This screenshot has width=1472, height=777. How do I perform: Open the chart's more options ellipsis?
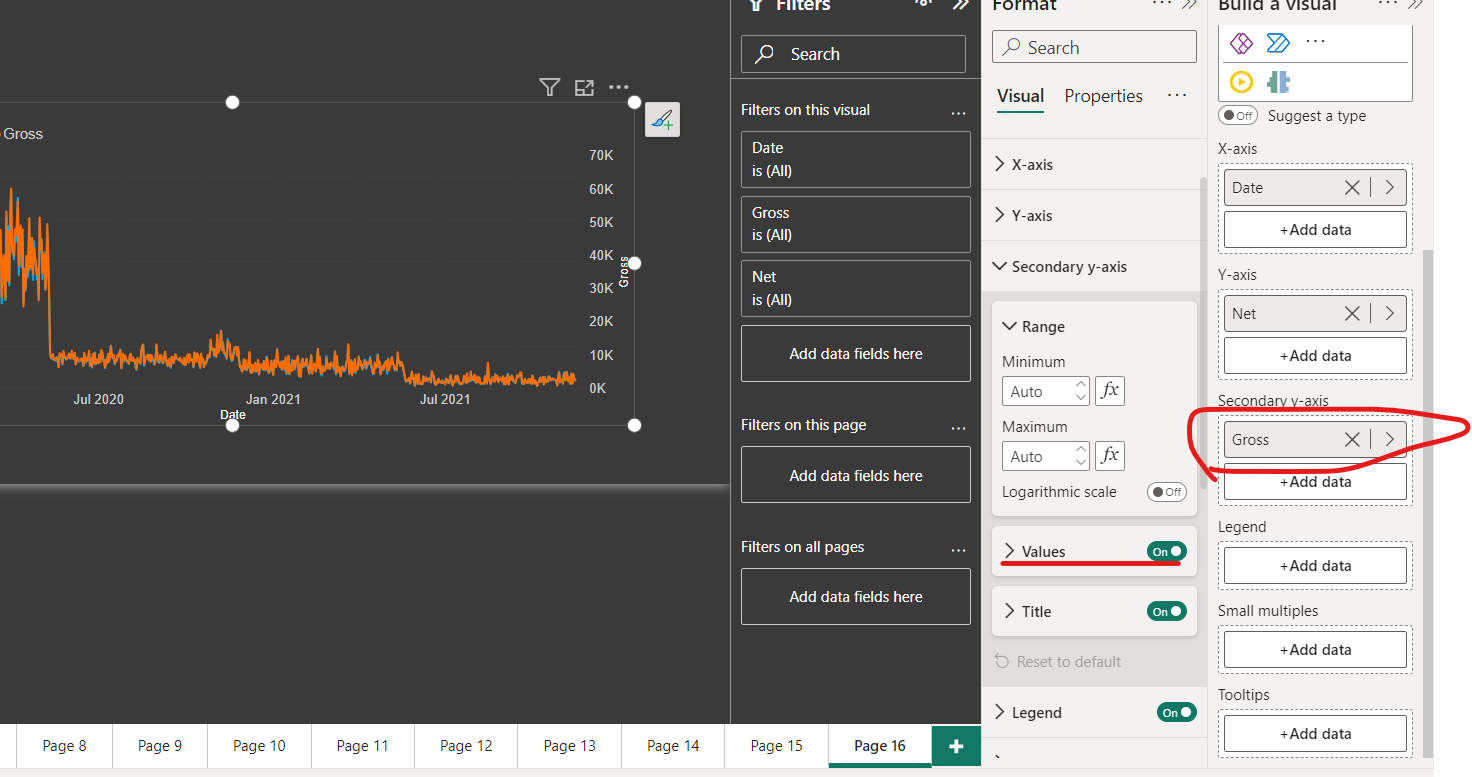[x=619, y=88]
